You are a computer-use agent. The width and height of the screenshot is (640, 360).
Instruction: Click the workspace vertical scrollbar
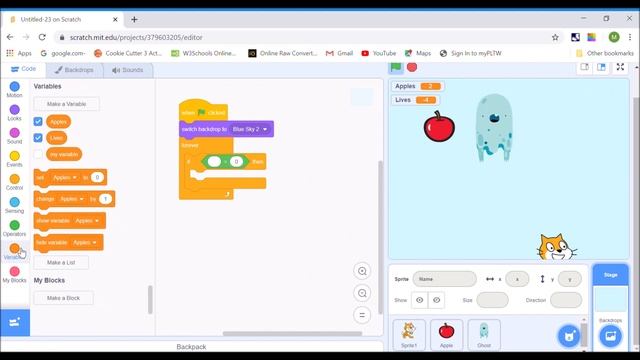pyautogui.click(x=380, y=237)
